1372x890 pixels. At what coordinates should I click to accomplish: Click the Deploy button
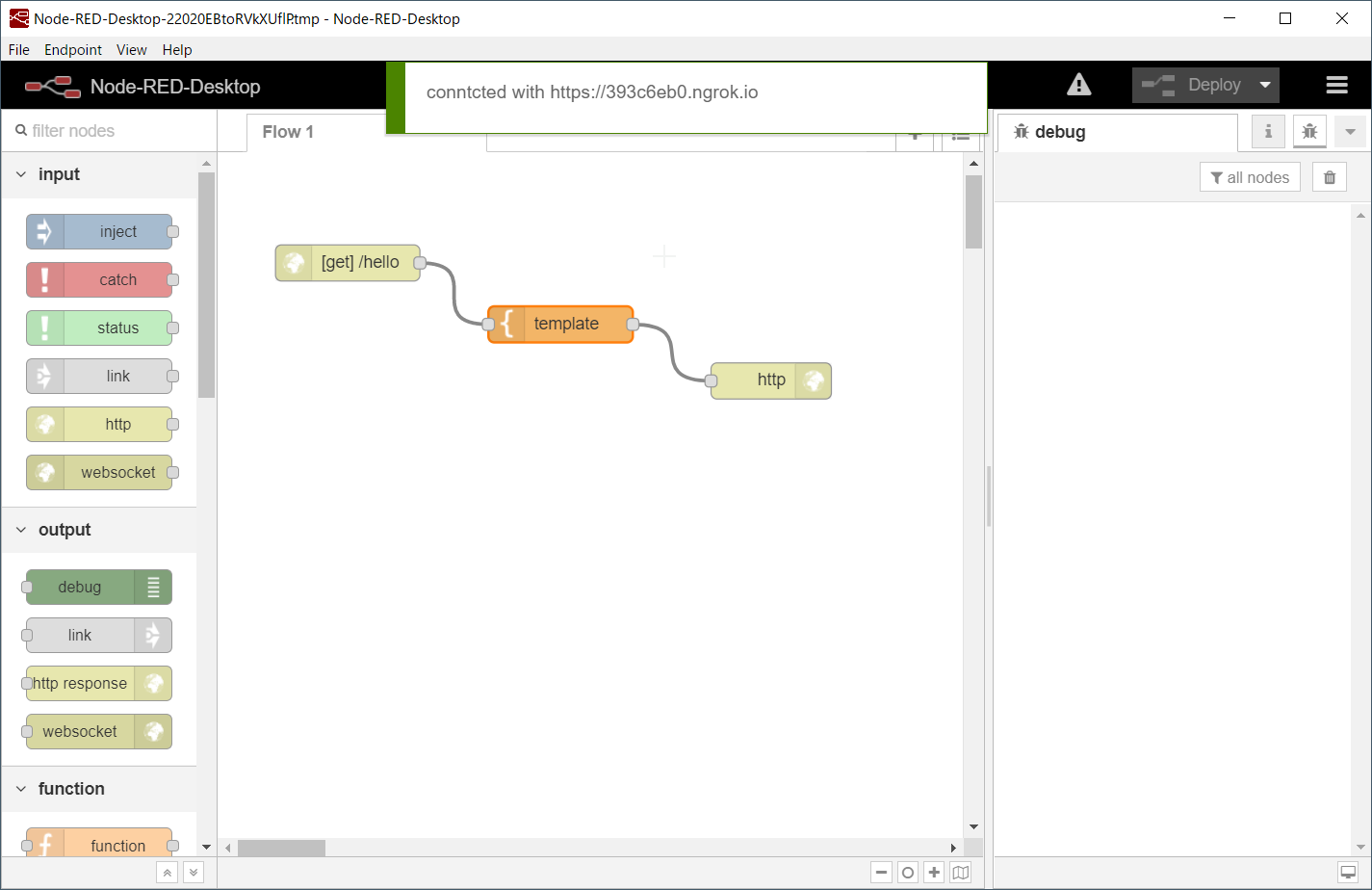(x=1193, y=85)
